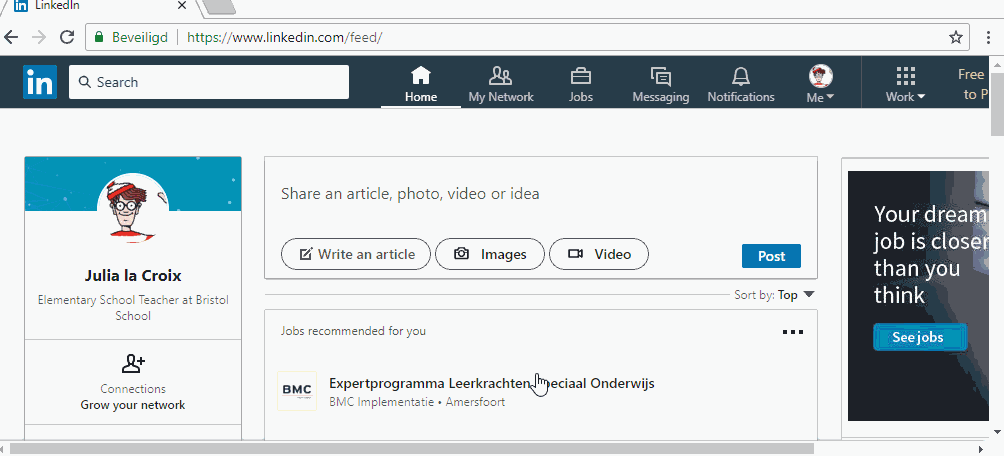Image resolution: width=1004 pixels, height=456 pixels.
Task: Click the horizontal scrollbar thumb
Action: [412, 449]
